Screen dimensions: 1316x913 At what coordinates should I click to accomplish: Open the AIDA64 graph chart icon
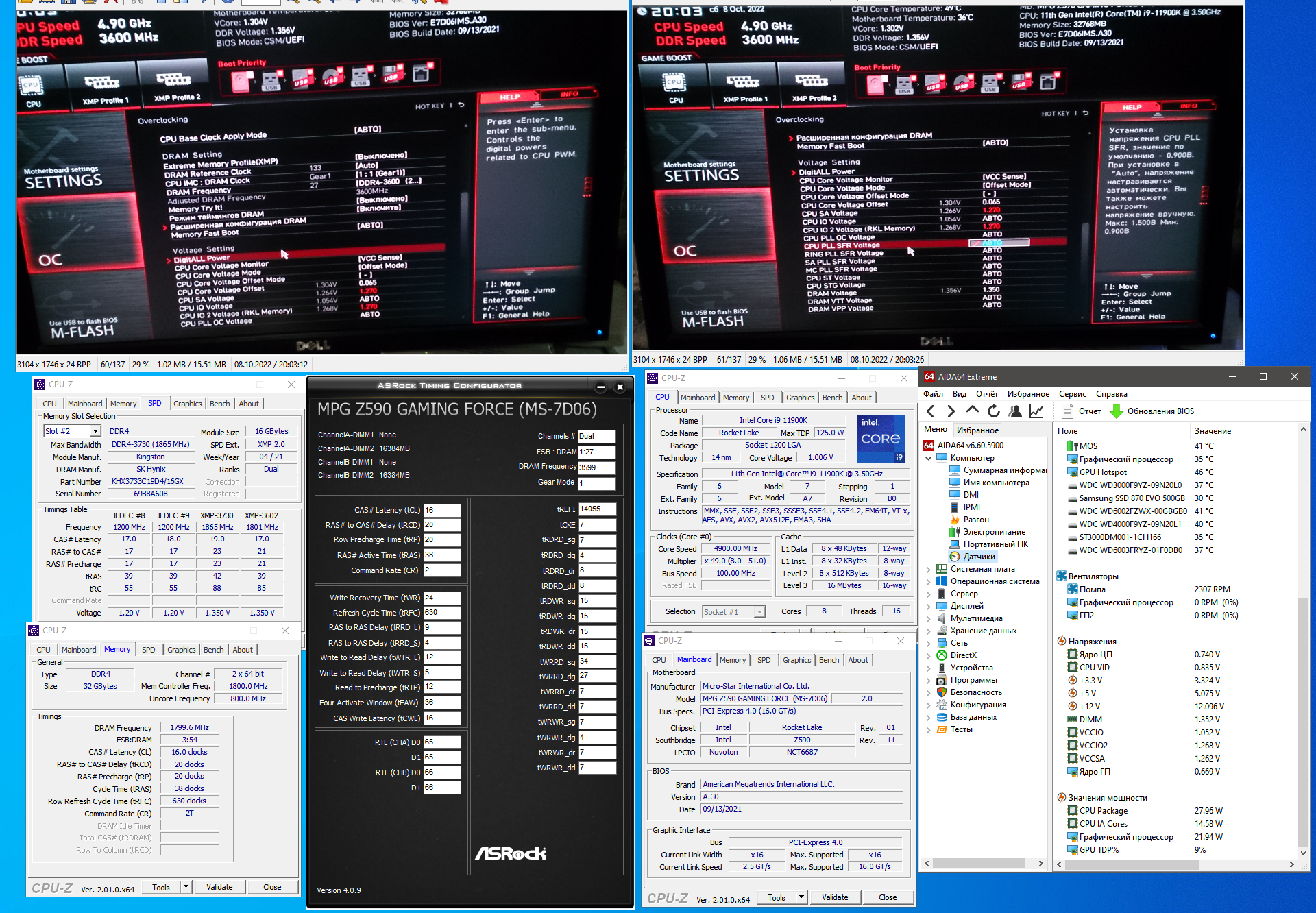coord(1036,411)
